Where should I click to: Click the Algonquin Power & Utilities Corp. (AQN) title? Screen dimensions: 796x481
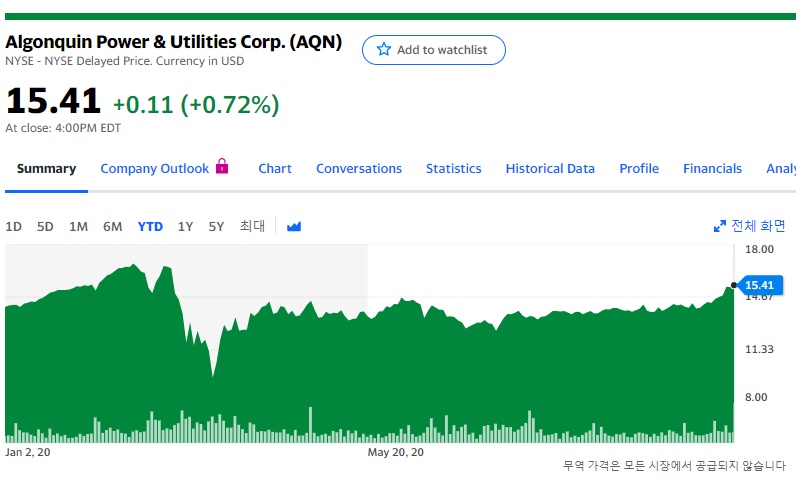tap(174, 42)
